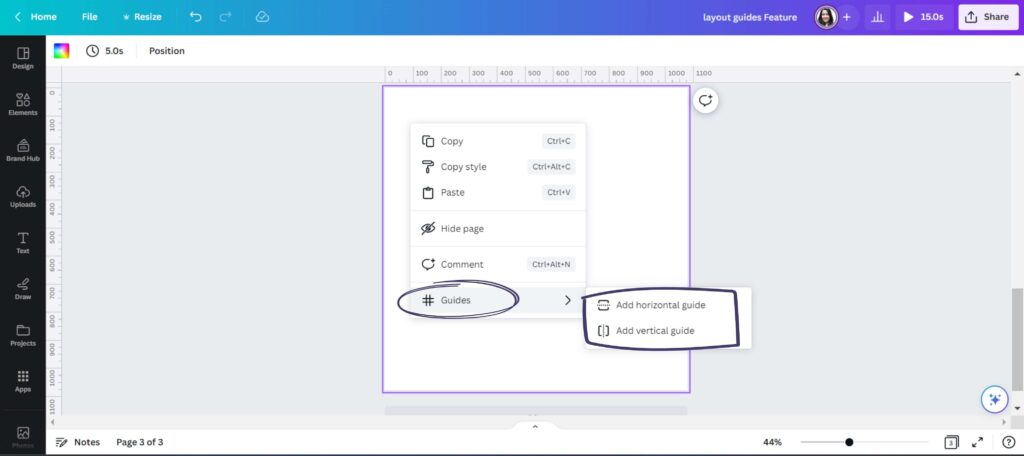Screen dimensions: 1024x456
Task: Enter fullscreen with the expand arrows icon
Action: pyautogui.click(x=978, y=442)
